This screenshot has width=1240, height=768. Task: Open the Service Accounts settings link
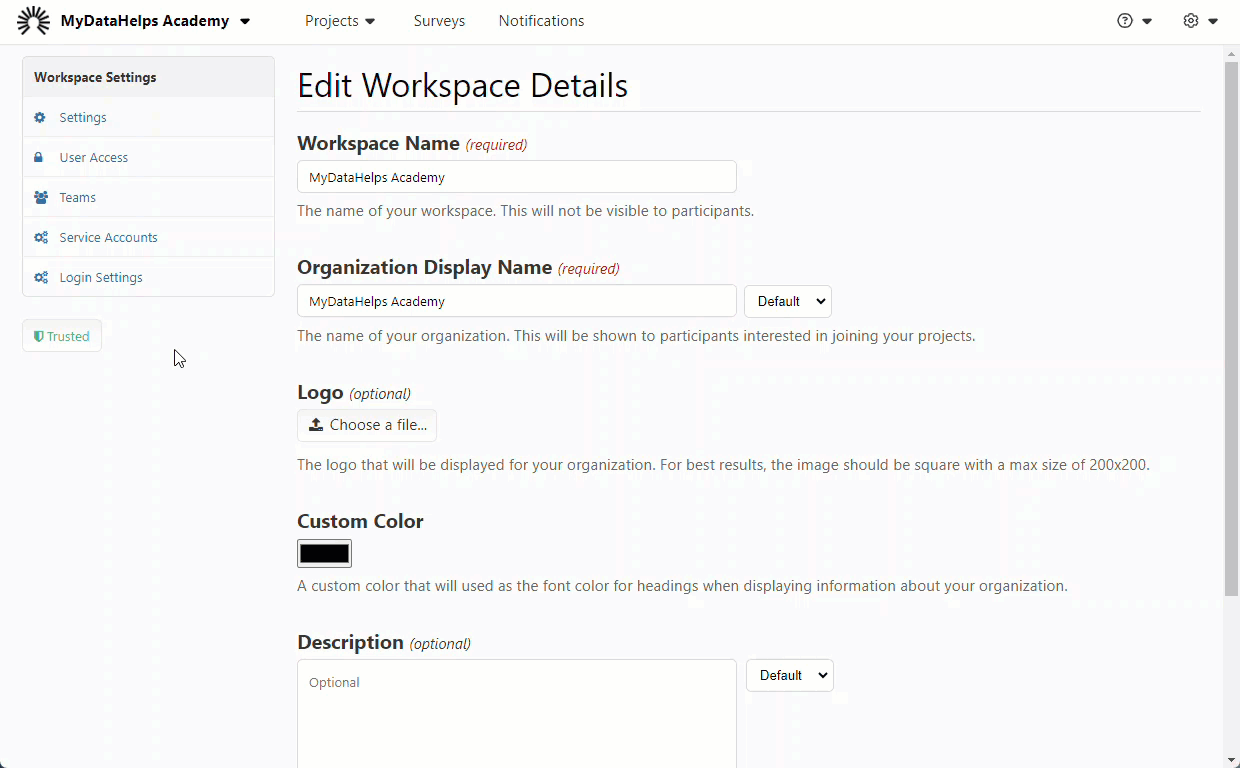tap(108, 238)
